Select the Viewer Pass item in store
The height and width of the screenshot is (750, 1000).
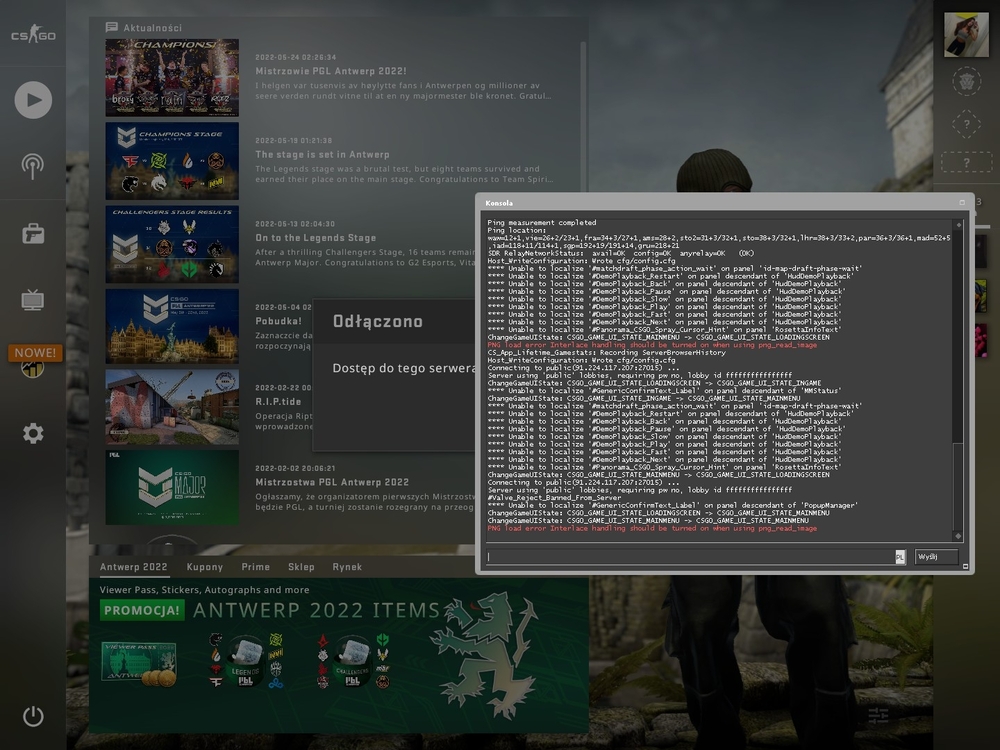click(x=139, y=664)
